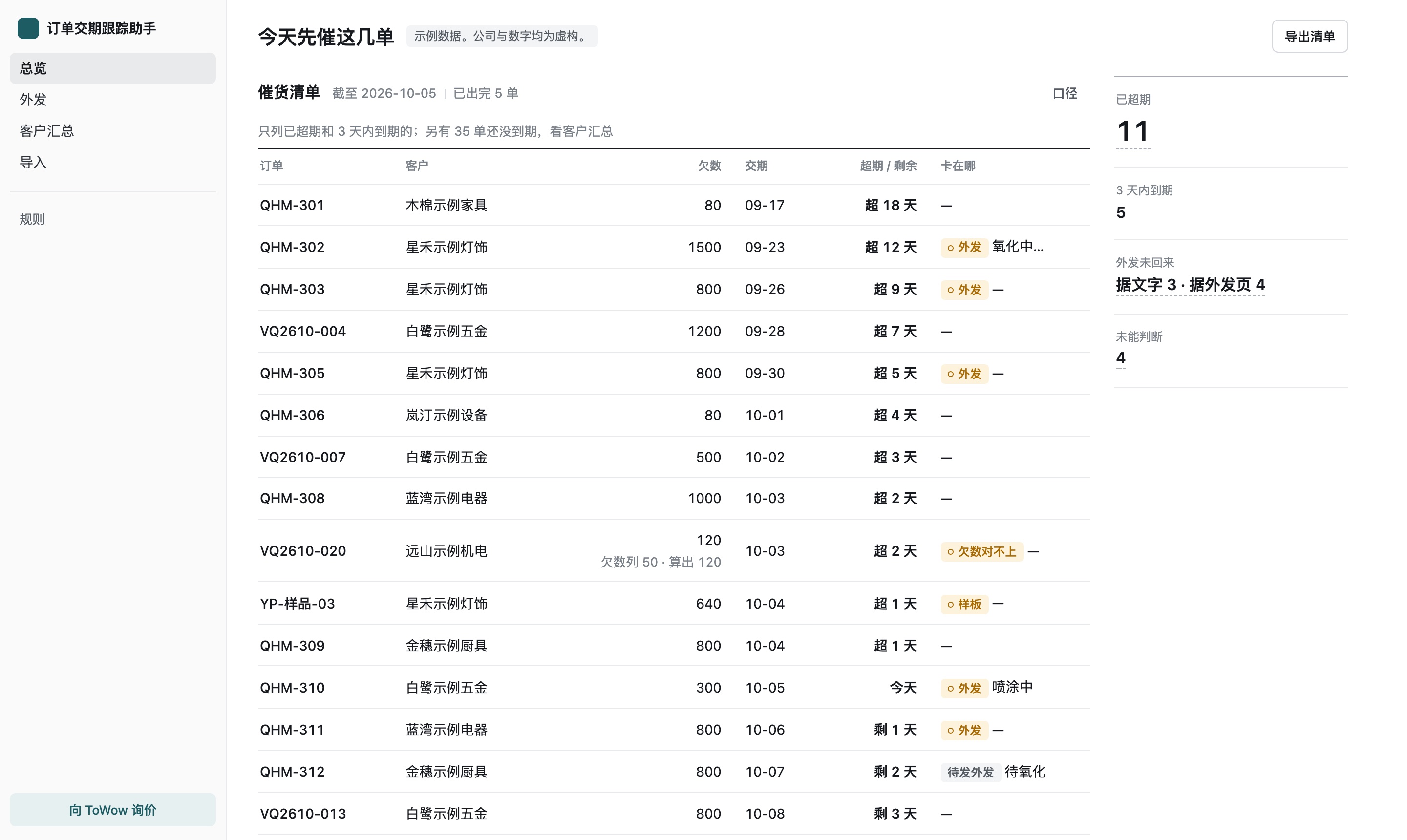Click the 待发外发 tag in row QHM-312

click(970, 772)
